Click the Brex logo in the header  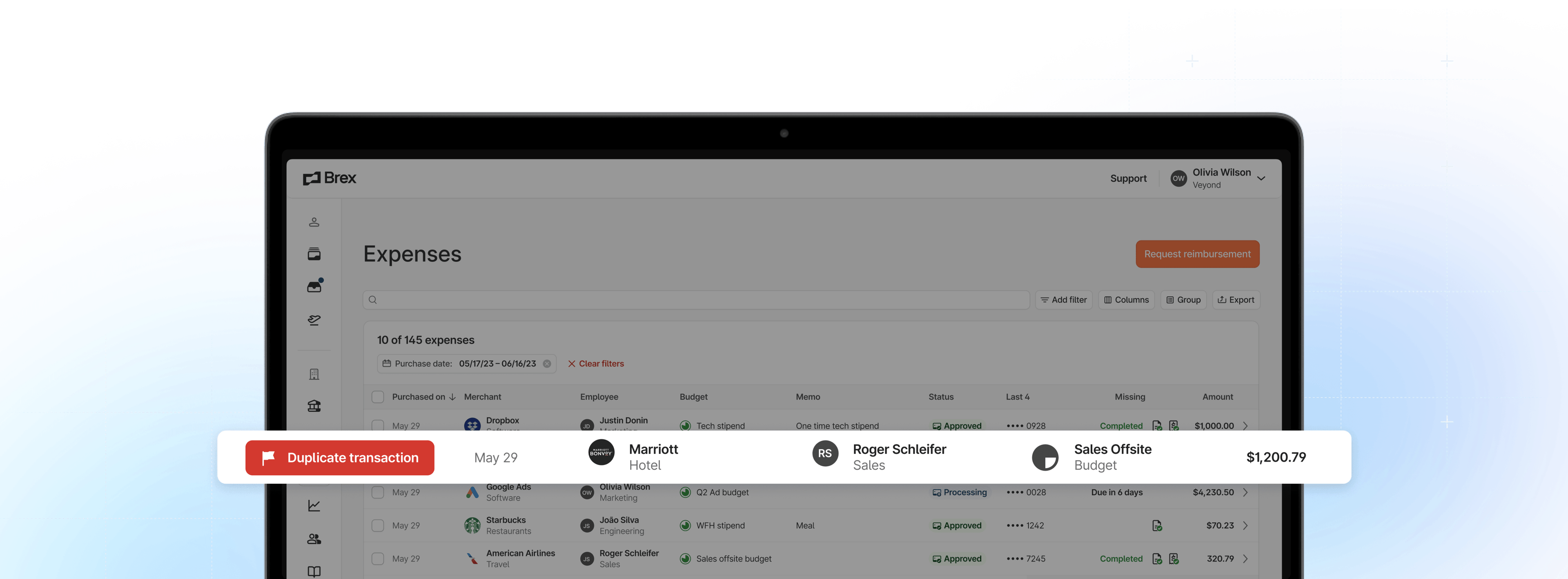click(x=329, y=178)
